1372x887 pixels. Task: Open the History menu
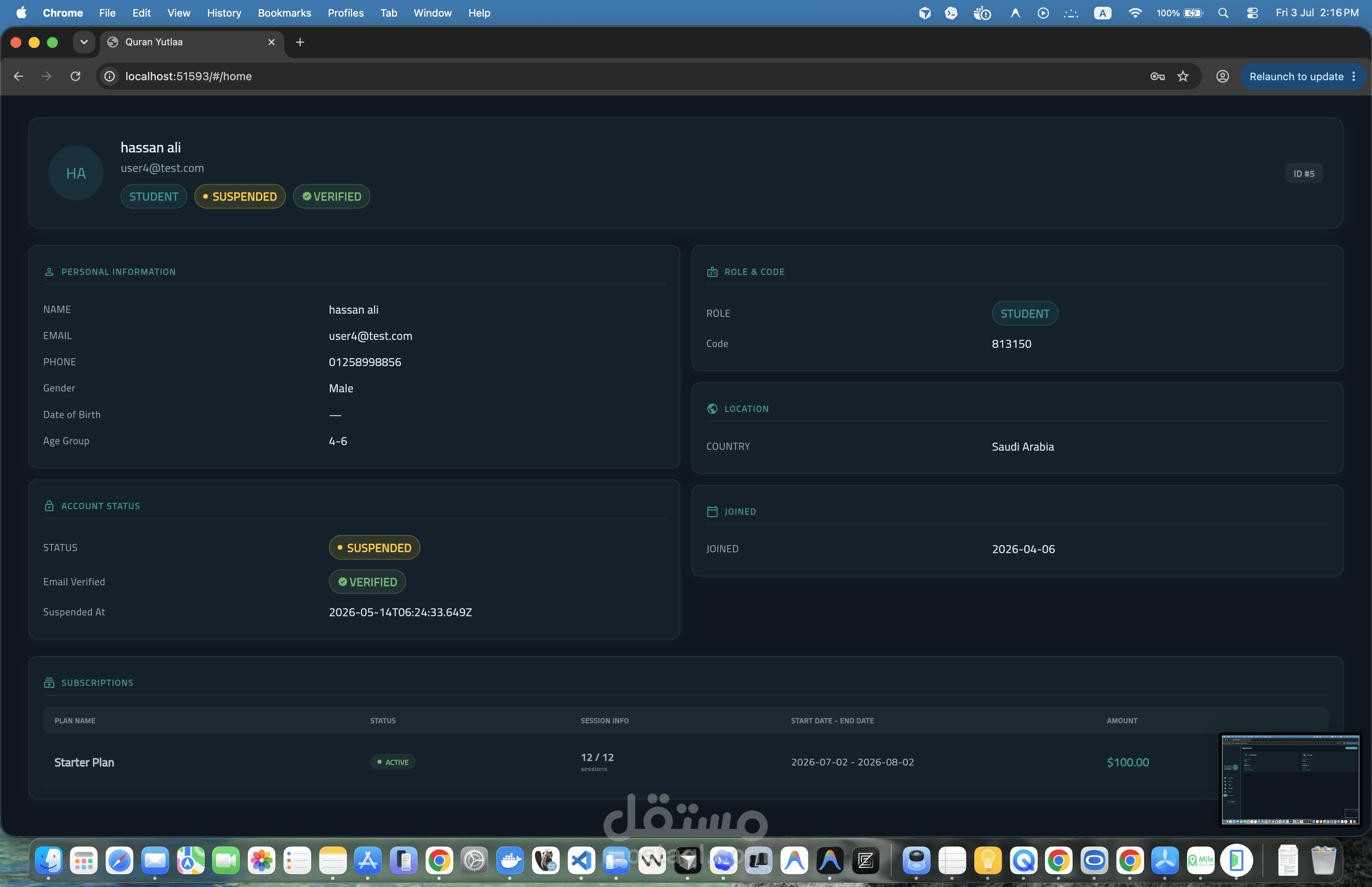[x=224, y=13]
